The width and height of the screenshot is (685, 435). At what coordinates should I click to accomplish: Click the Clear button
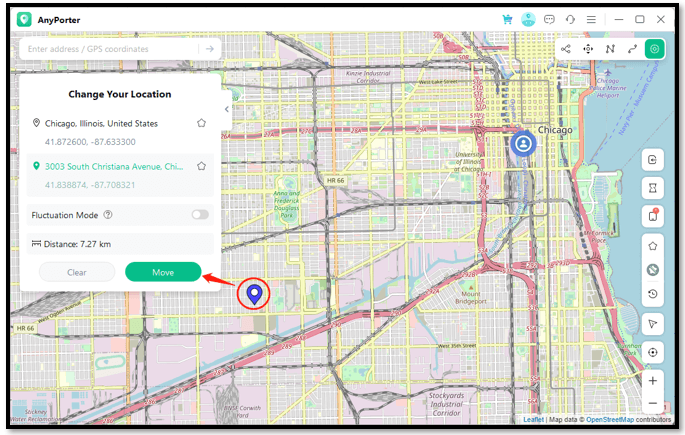pos(77,272)
